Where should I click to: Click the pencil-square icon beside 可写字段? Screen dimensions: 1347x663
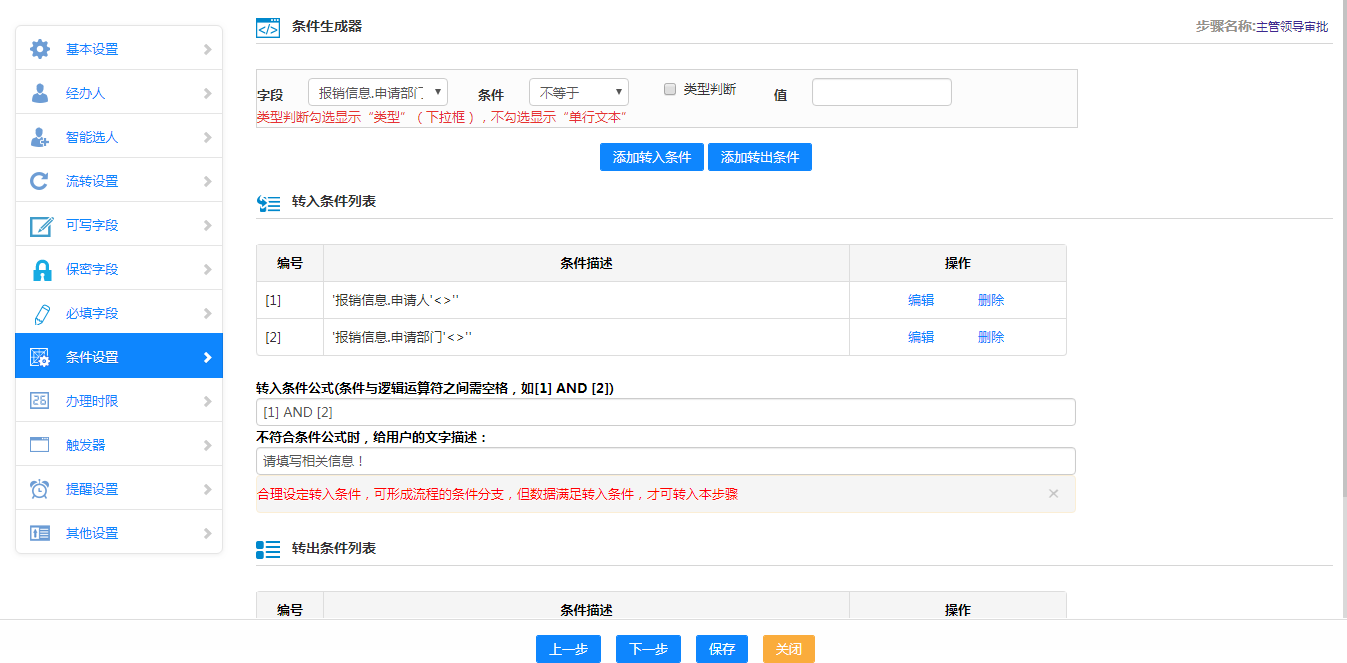click(x=40, y=225)
